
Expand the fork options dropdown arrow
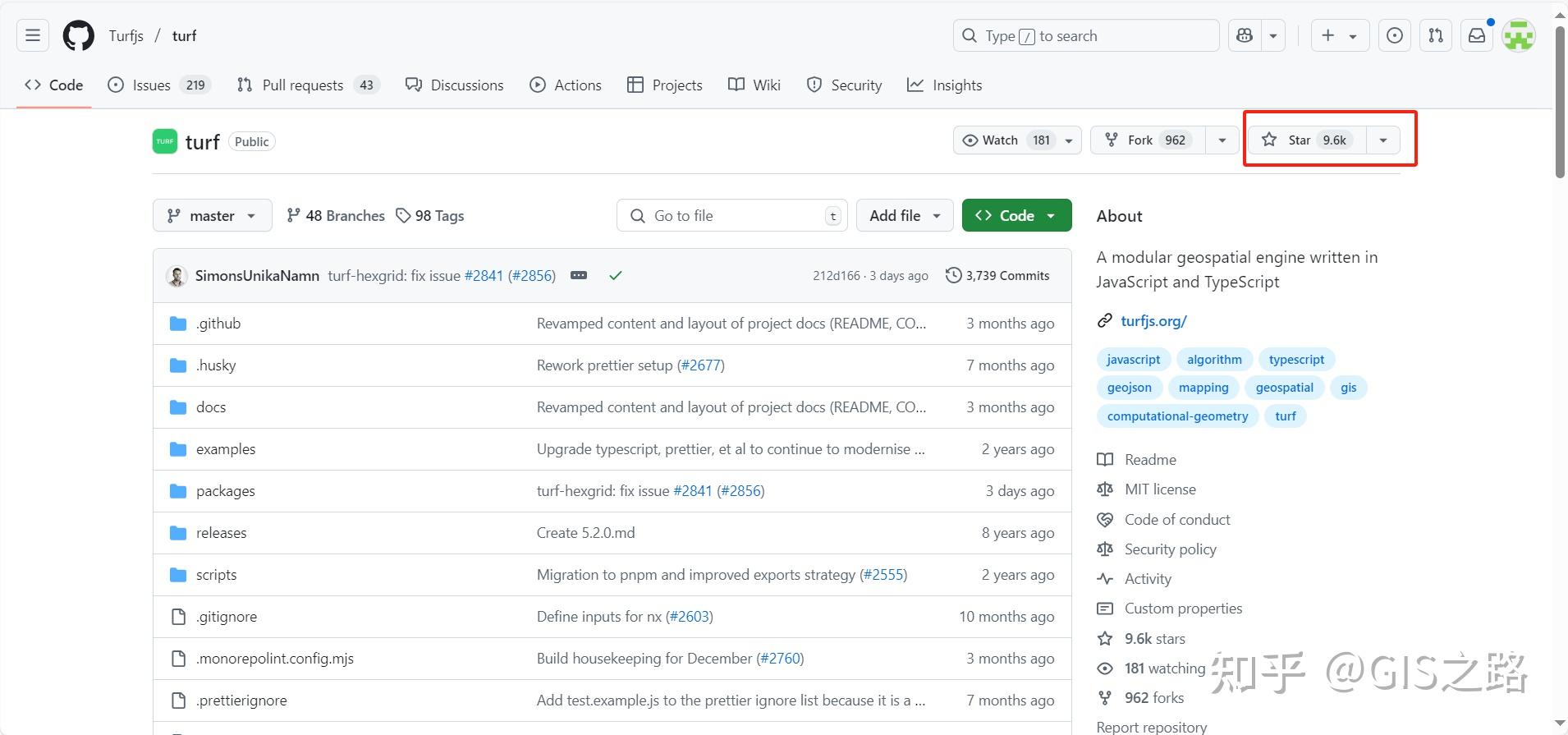pos(1222,140)
